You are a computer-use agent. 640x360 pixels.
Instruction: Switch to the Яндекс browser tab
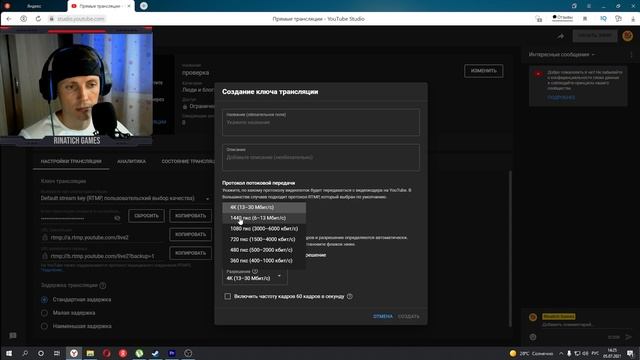pos(34,6)
